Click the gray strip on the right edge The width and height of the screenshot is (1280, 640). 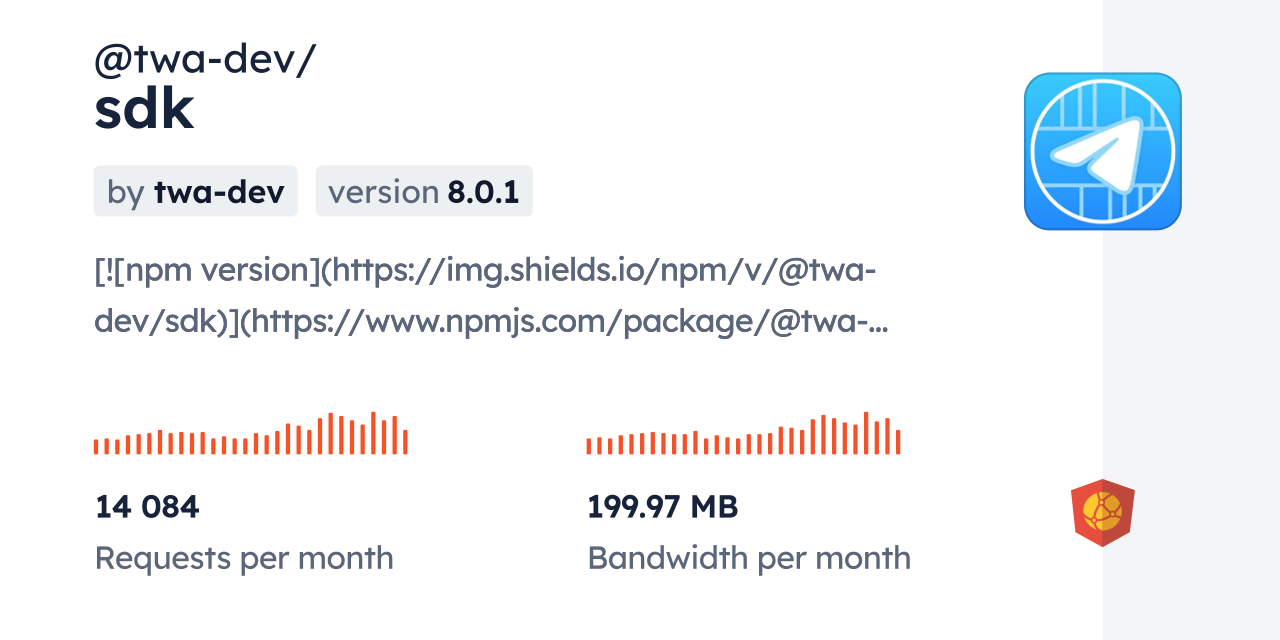pyautogui.click(x=1191, y=320)
